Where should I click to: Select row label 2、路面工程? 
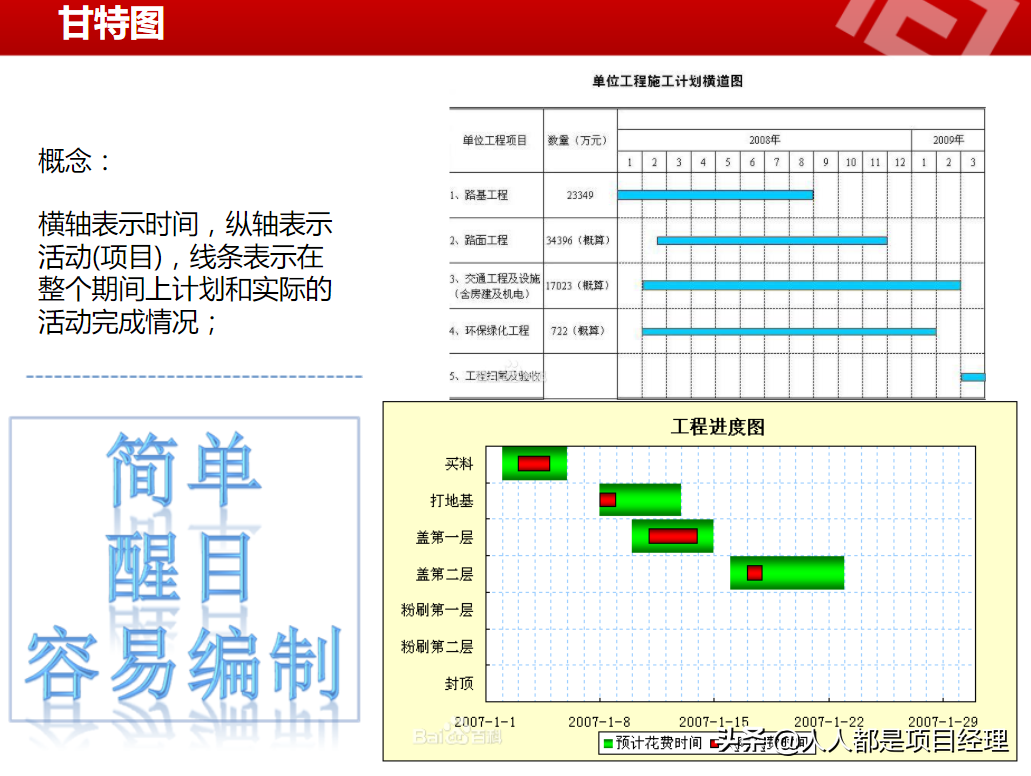(479, 240)
